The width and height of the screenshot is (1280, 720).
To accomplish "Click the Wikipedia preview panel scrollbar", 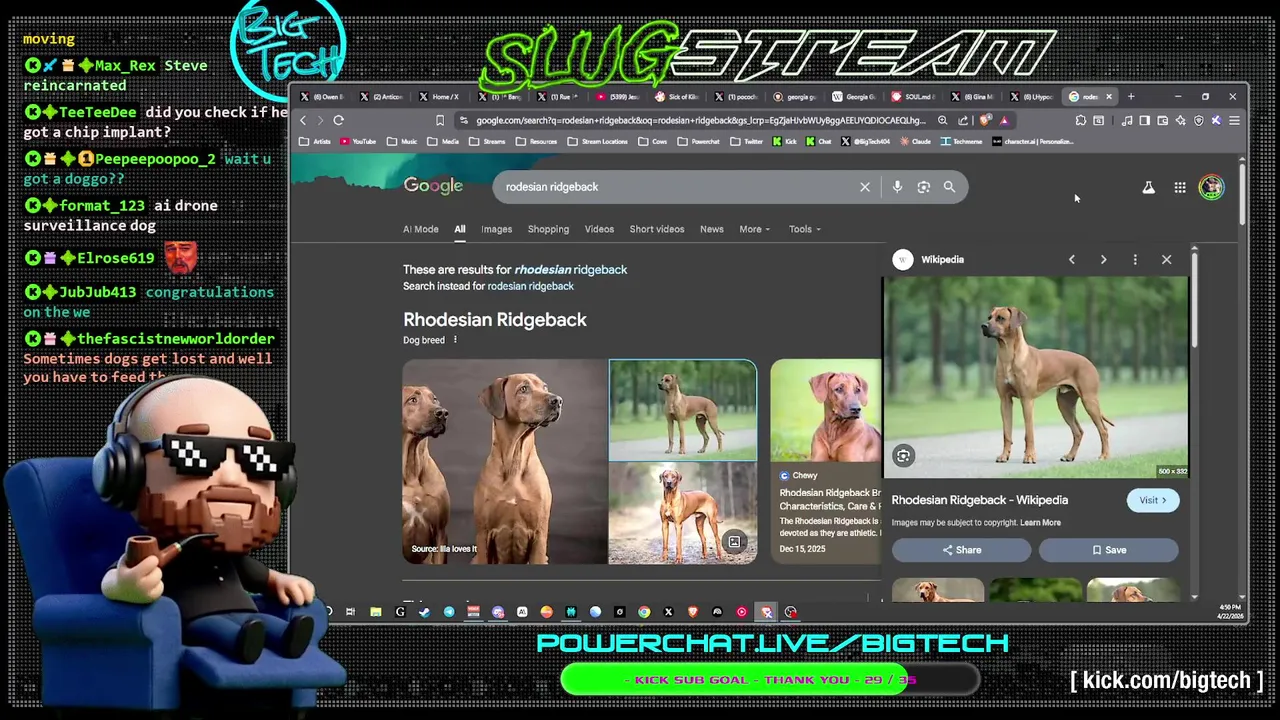I will [1194, 300].
